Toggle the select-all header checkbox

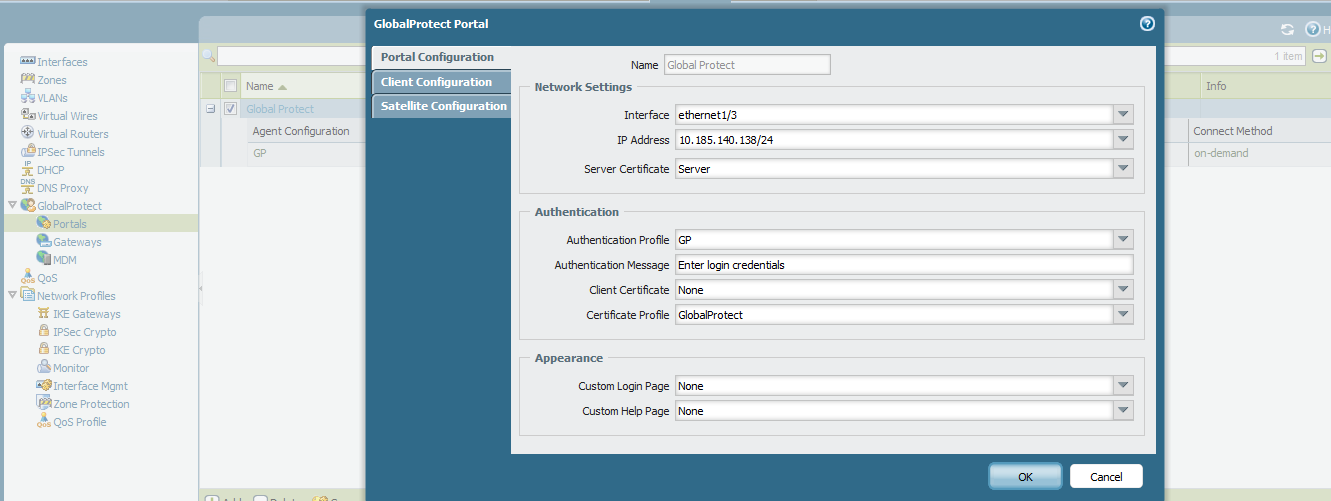click(231, 86)
